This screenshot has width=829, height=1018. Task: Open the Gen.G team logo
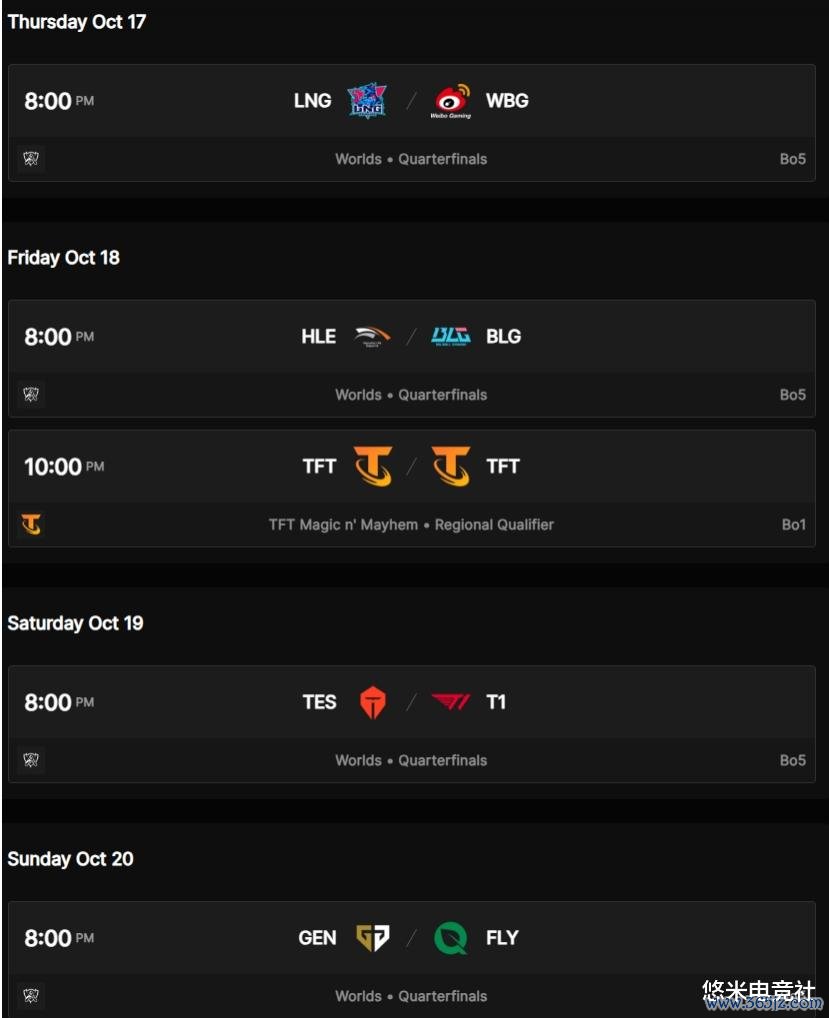(x=373, y=937)
